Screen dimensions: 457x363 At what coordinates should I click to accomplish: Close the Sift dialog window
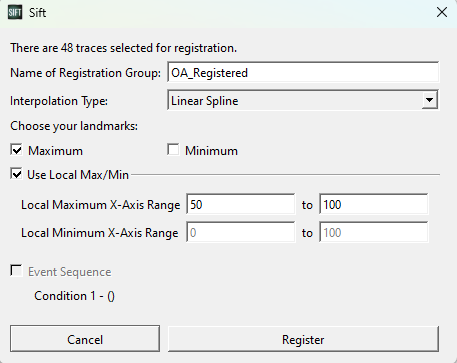[x=442, y=12]
